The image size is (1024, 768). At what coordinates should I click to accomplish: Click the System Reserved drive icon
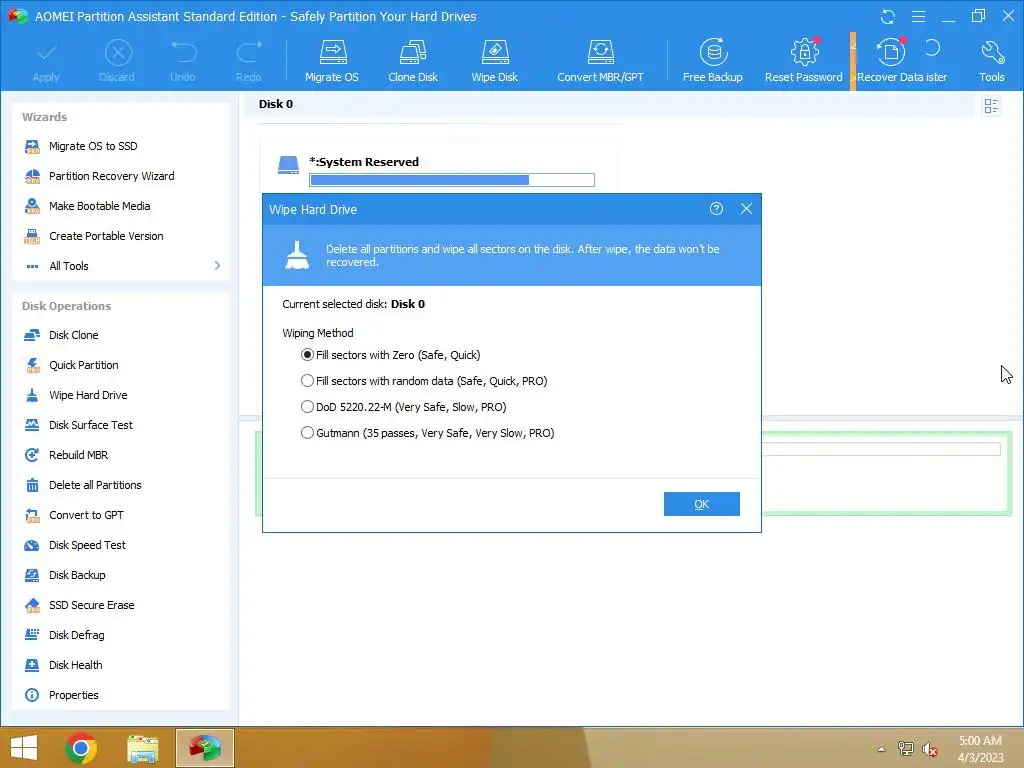click(288, 165)
